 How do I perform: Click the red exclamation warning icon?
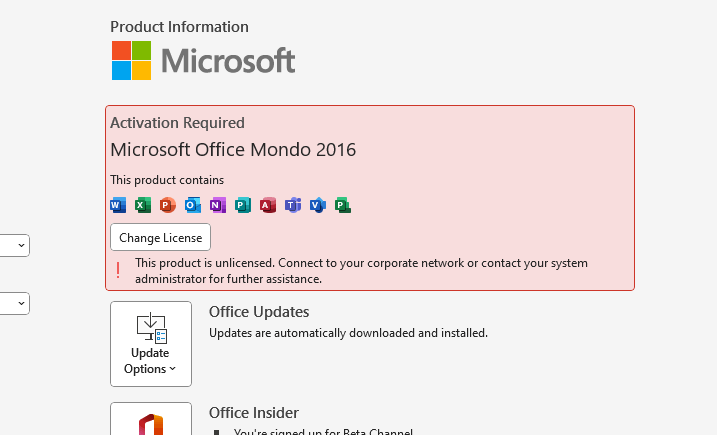pyautogui.click(x=118, y=270)
